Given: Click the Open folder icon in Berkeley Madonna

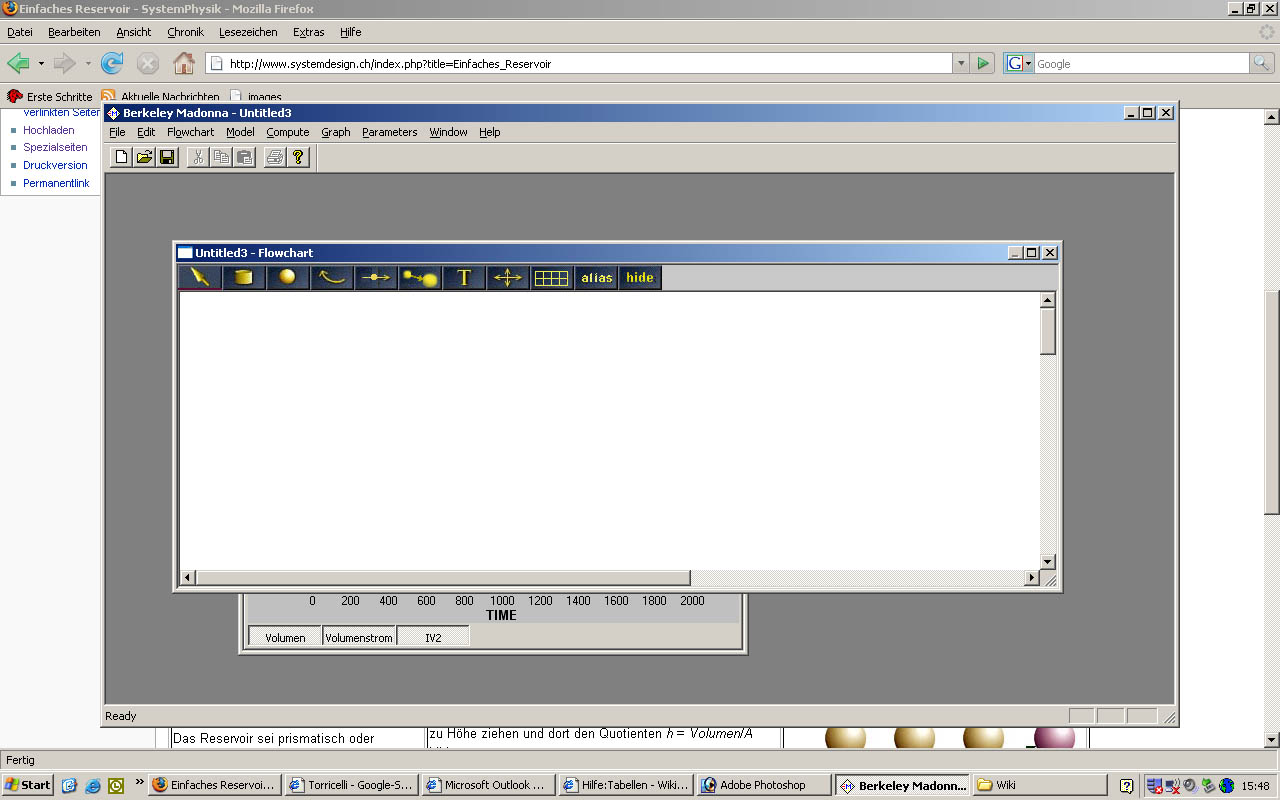Looking at the screenshot, I should point(145,157).
